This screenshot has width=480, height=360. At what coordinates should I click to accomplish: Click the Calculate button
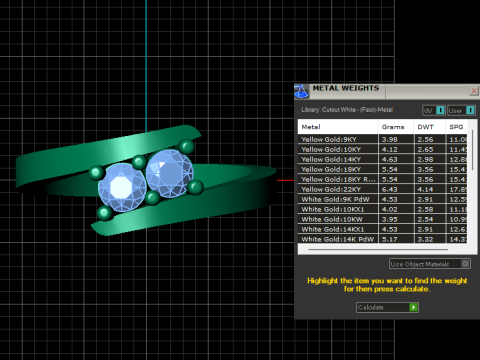coord(387,307)
